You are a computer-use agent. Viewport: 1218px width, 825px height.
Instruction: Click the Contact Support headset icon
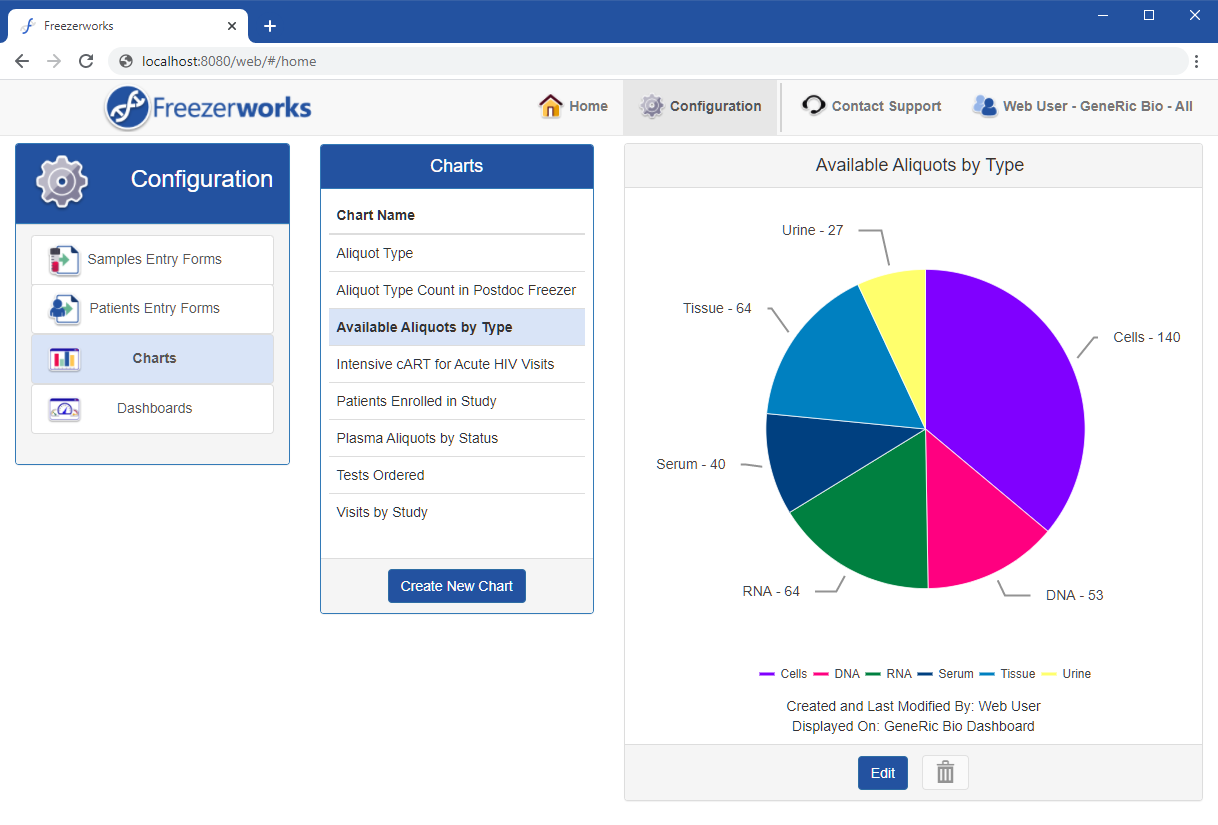[x=813, y=104]
